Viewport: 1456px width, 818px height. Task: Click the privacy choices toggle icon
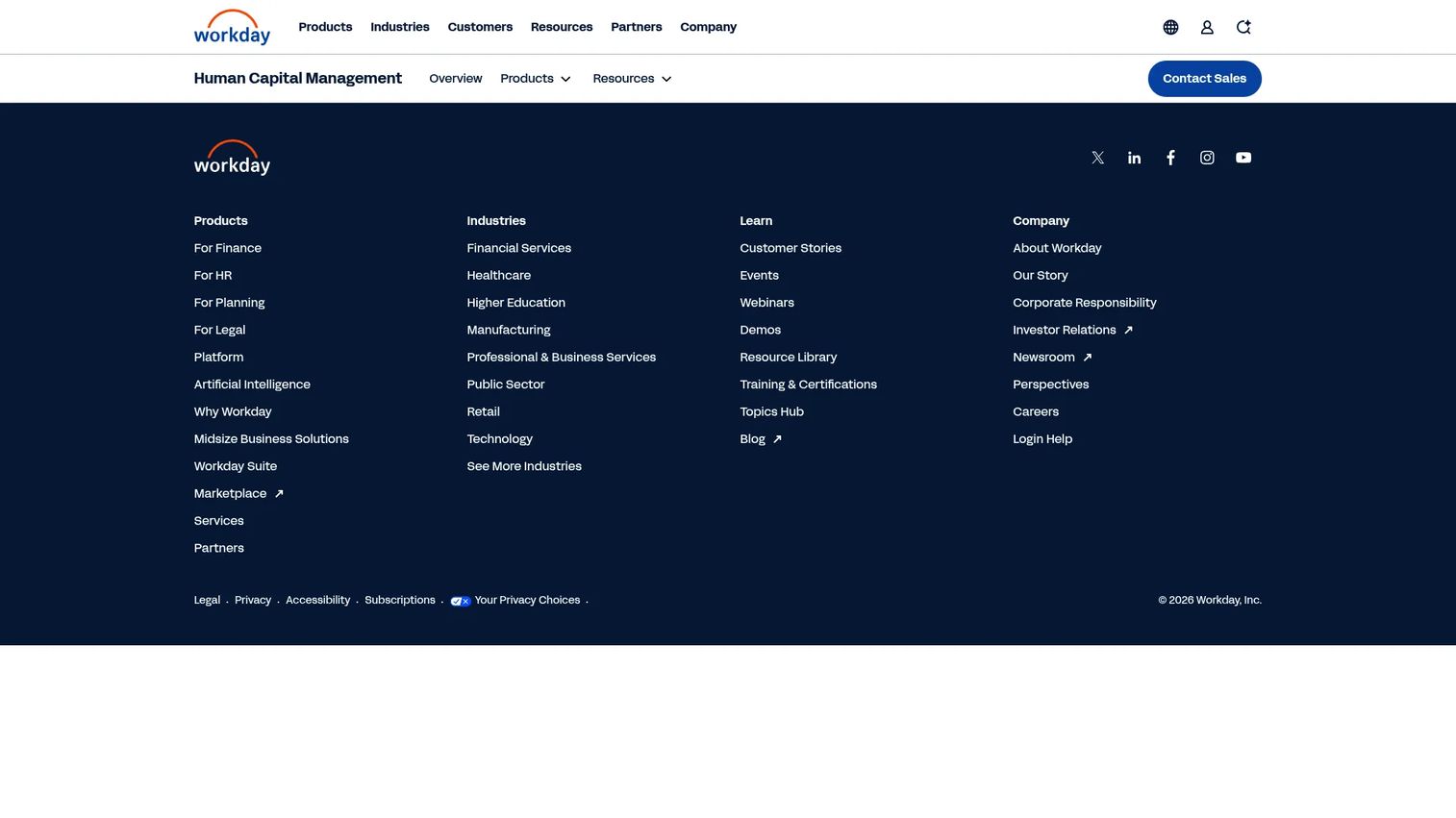461,601
